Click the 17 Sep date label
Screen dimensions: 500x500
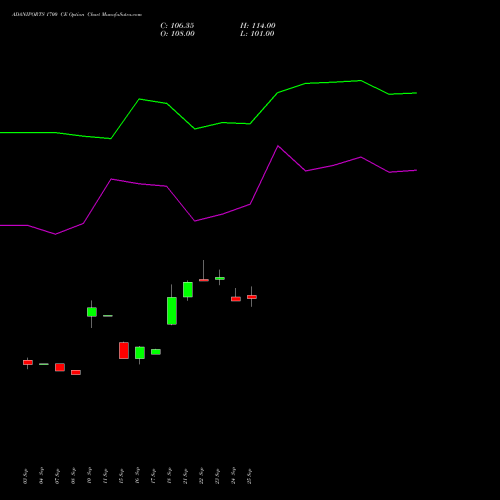154,476
